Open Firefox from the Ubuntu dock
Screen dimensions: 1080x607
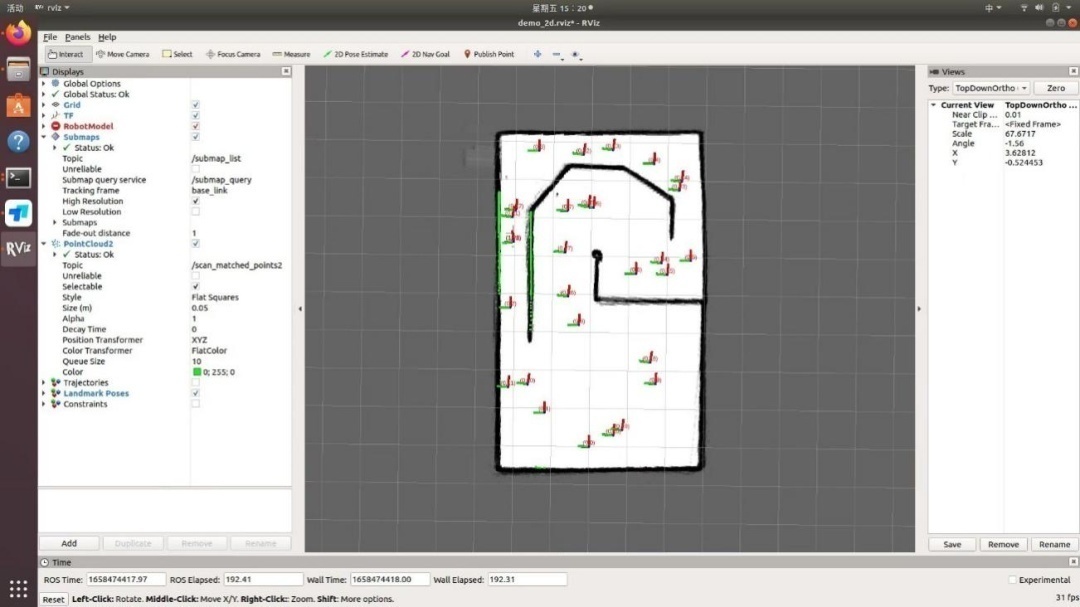[x=18, y=34]
